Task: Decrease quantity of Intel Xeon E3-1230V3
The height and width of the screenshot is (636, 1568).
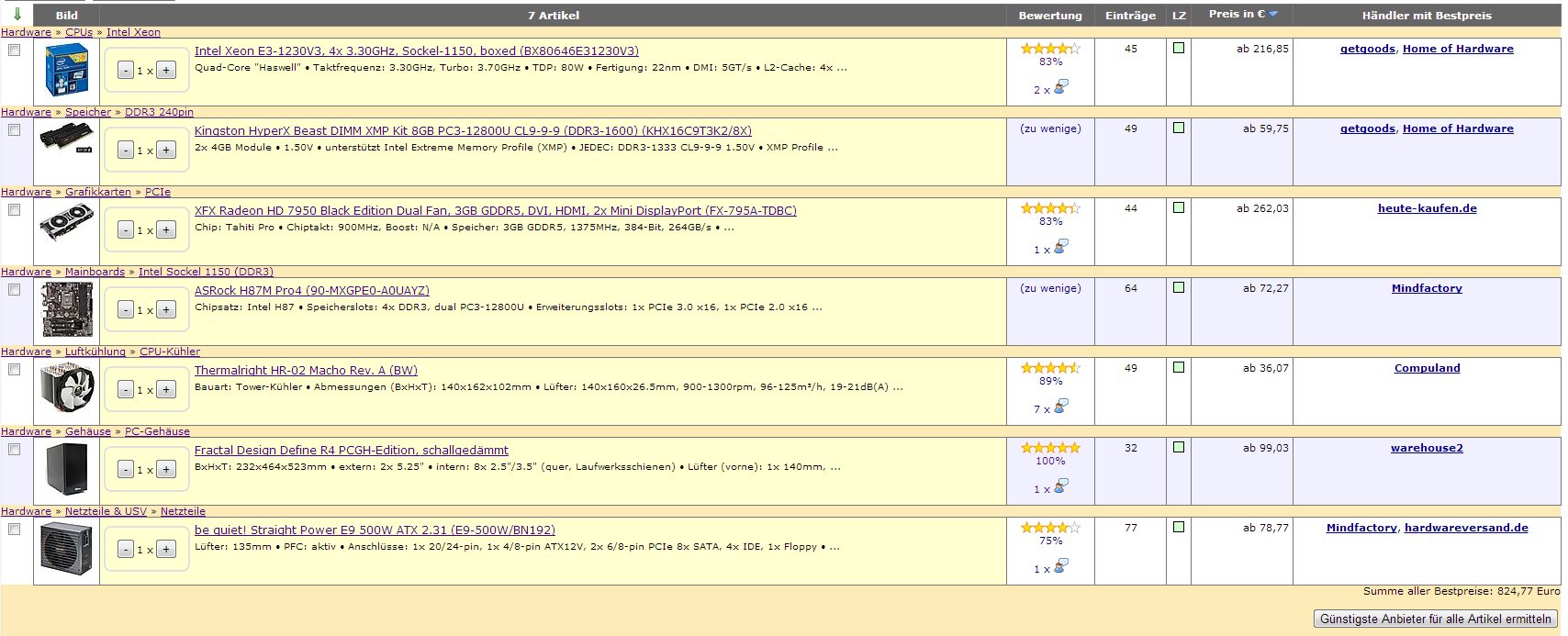Action: click(126, 71)
